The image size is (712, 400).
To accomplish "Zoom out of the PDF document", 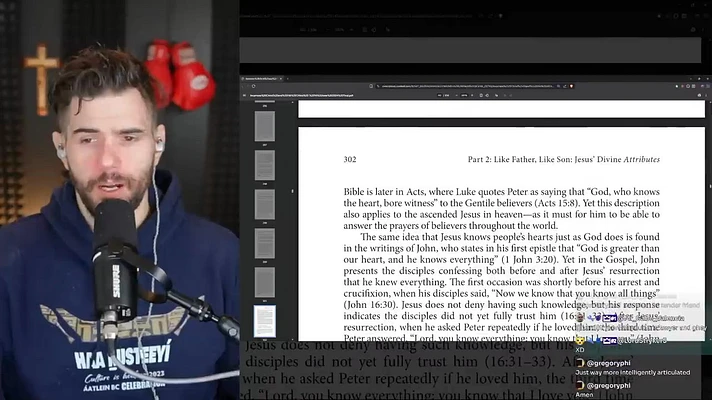I will pos(456,95).
